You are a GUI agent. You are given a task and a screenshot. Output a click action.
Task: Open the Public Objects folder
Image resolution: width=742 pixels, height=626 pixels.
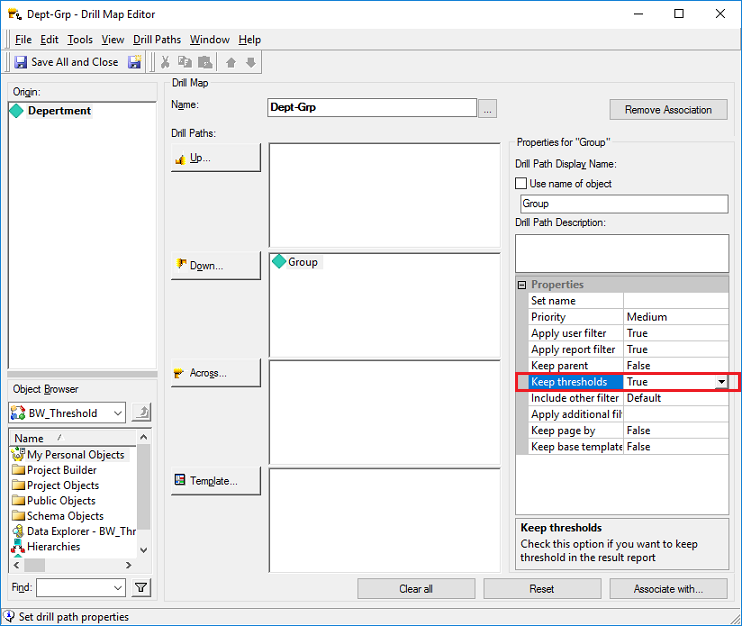click(54, 501)
